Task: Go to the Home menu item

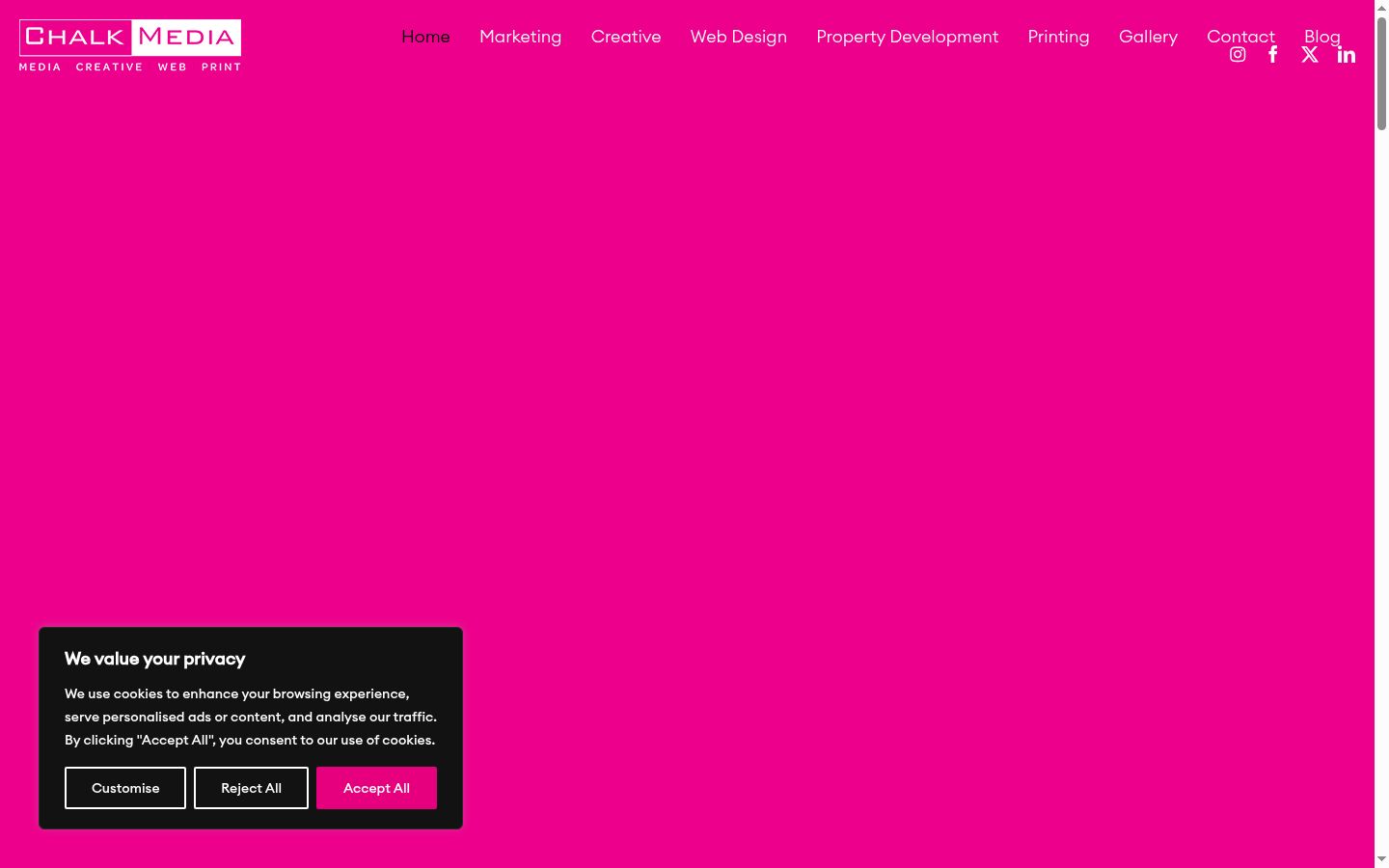Action: tap(425, 37)
